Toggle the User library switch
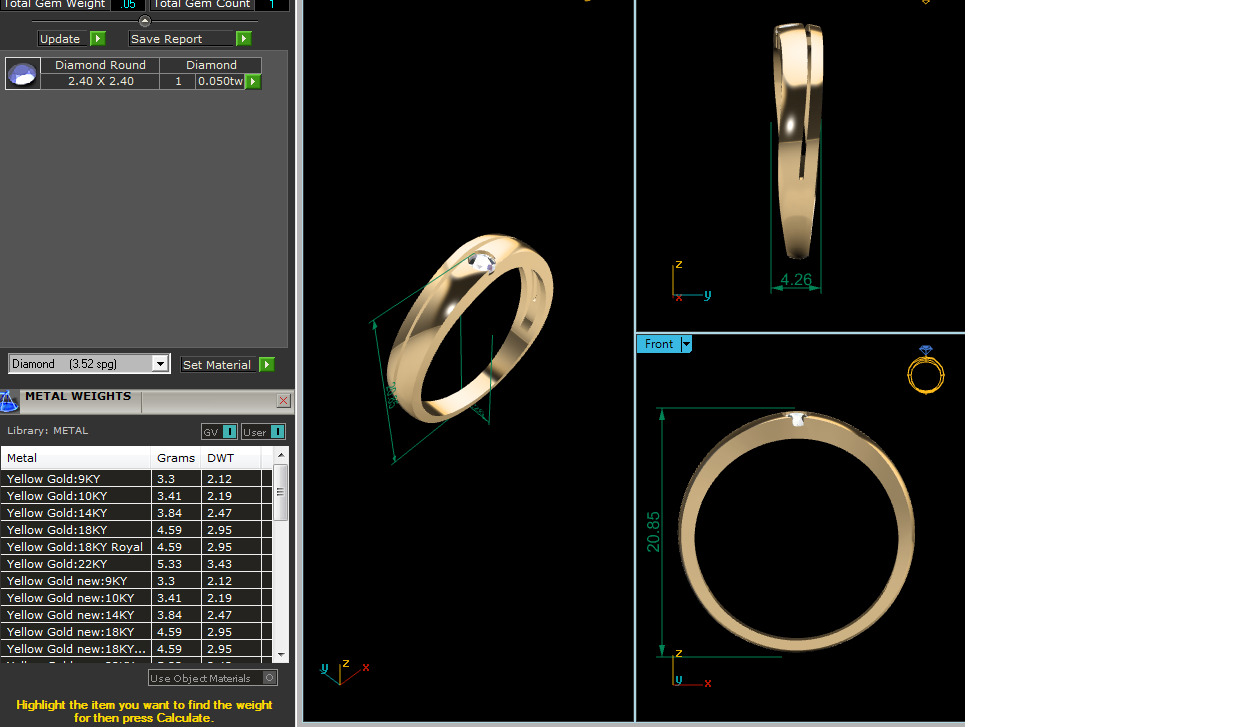The image size is (1241, 727). coord(263,432)
